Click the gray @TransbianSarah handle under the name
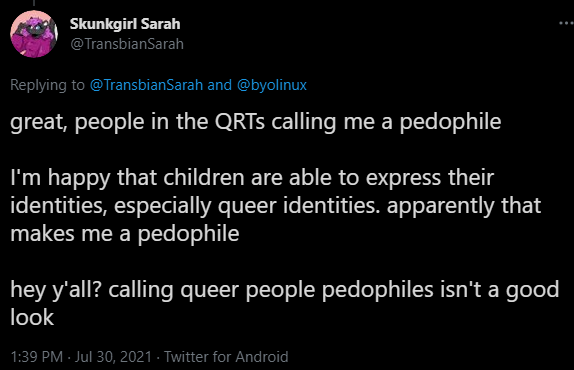This screenshot has width=574, height=370. pos(127,44)
